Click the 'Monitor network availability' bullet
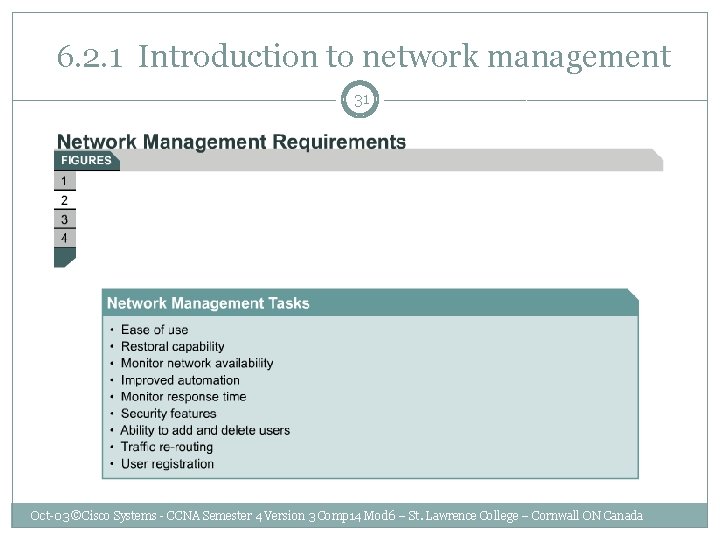The width and height of the screenshot is (720, 540). pos(197,363)
